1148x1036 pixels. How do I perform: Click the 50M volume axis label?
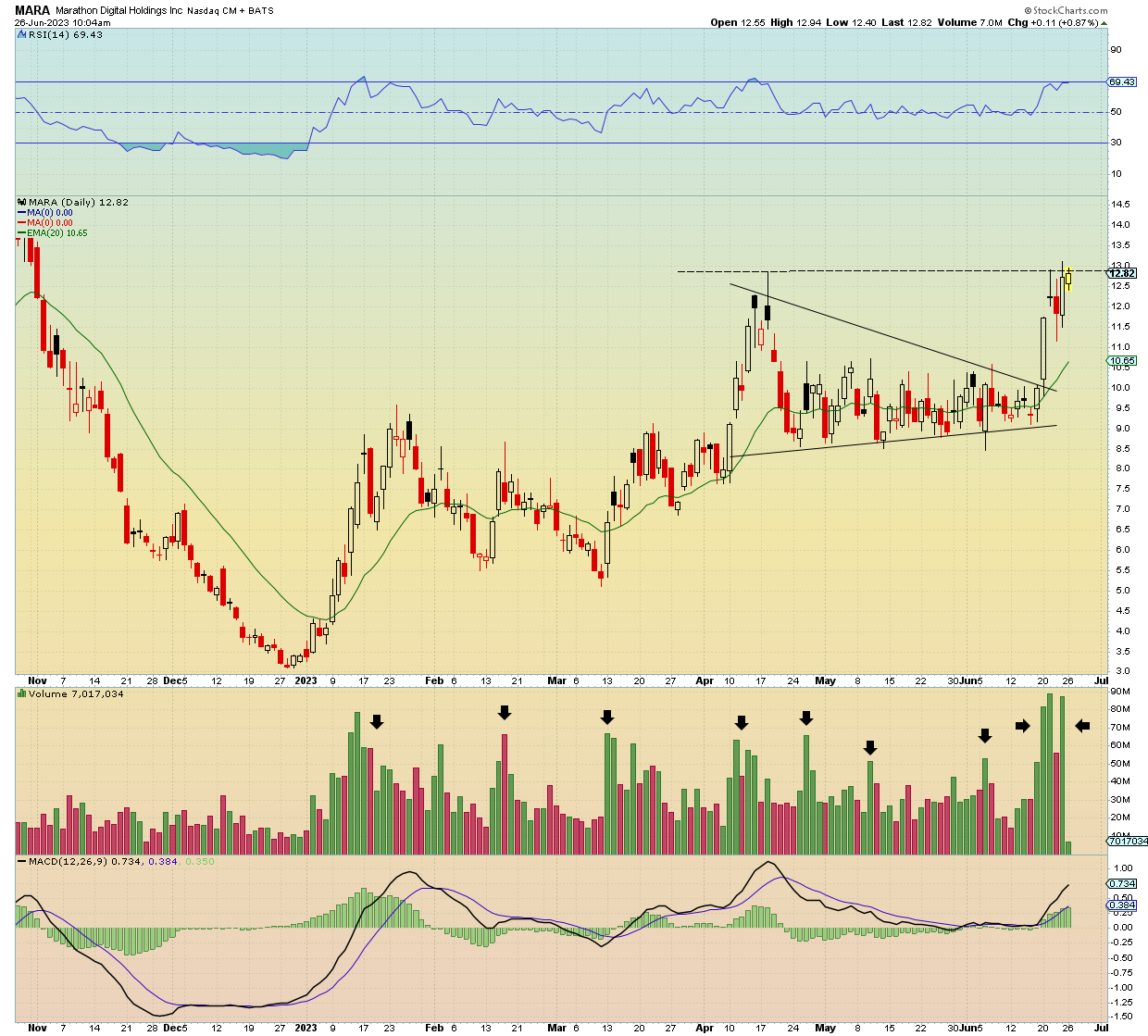pyautogui.click(x=1120, y=764)
